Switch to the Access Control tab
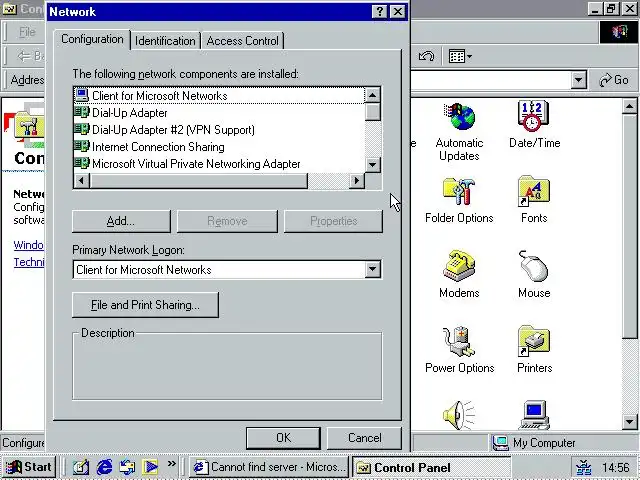640x480 pixels. tap(242, 41)
